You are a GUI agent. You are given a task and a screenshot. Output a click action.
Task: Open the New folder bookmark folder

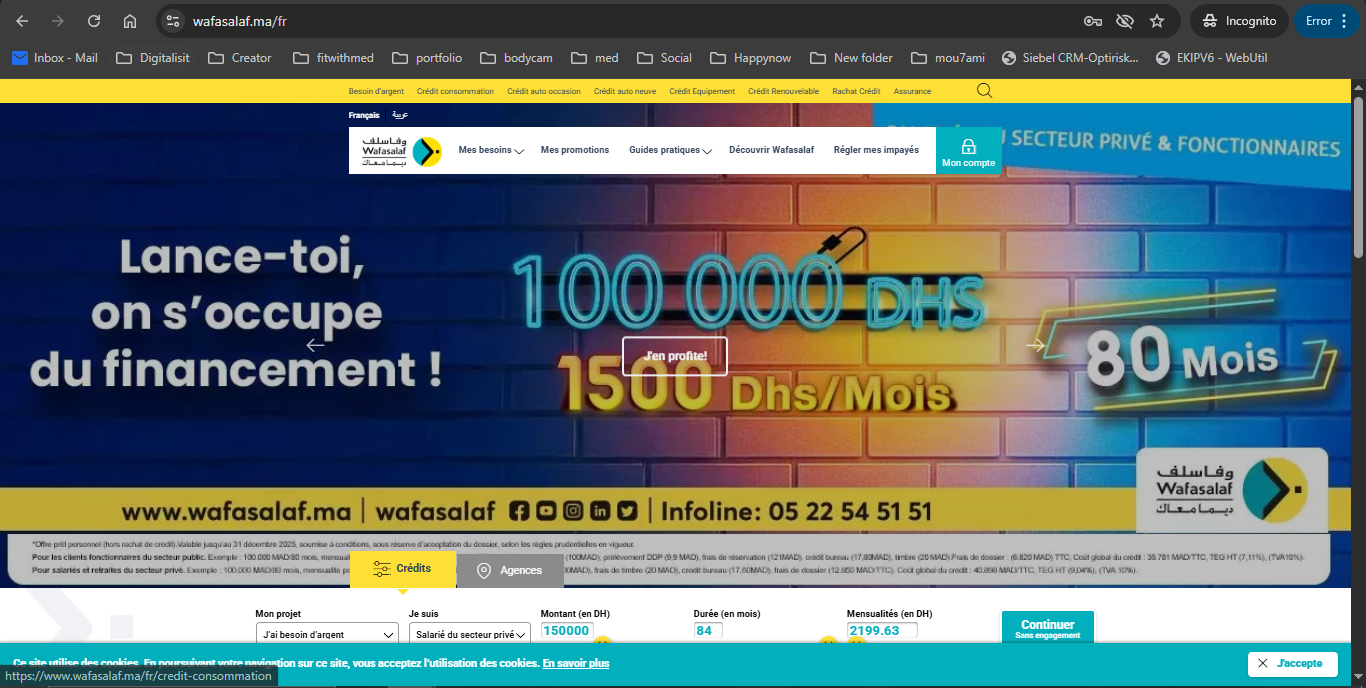[852, 58]
